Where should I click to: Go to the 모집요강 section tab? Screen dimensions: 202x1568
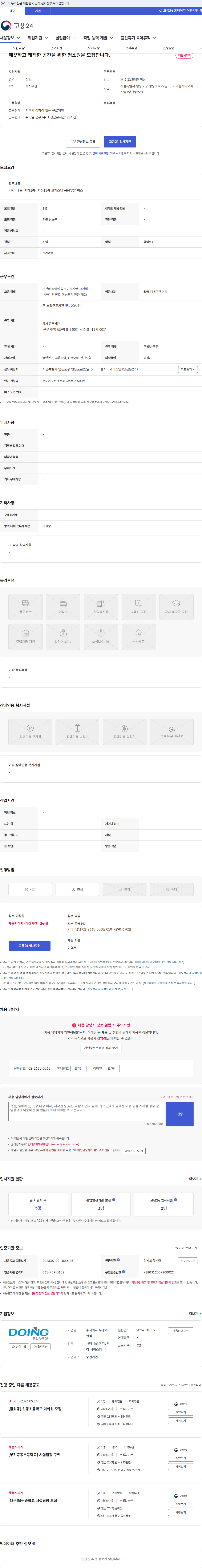click(19, 48)
